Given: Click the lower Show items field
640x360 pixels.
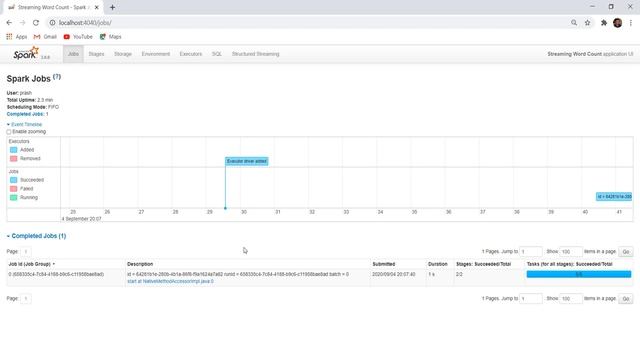Looking at the screenshot, I should [x=570, y=299].
